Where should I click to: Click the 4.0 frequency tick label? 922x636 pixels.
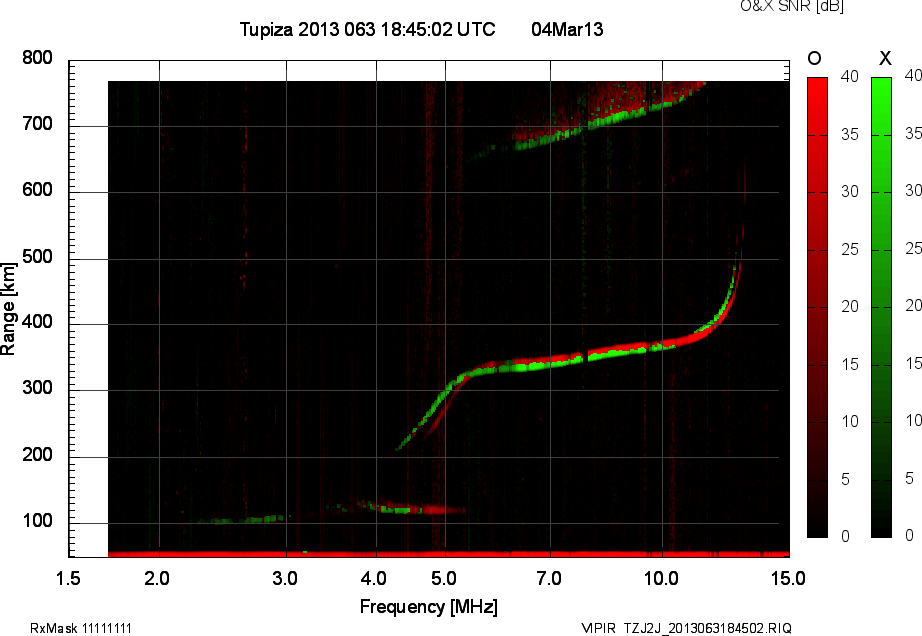click(374, 578)
